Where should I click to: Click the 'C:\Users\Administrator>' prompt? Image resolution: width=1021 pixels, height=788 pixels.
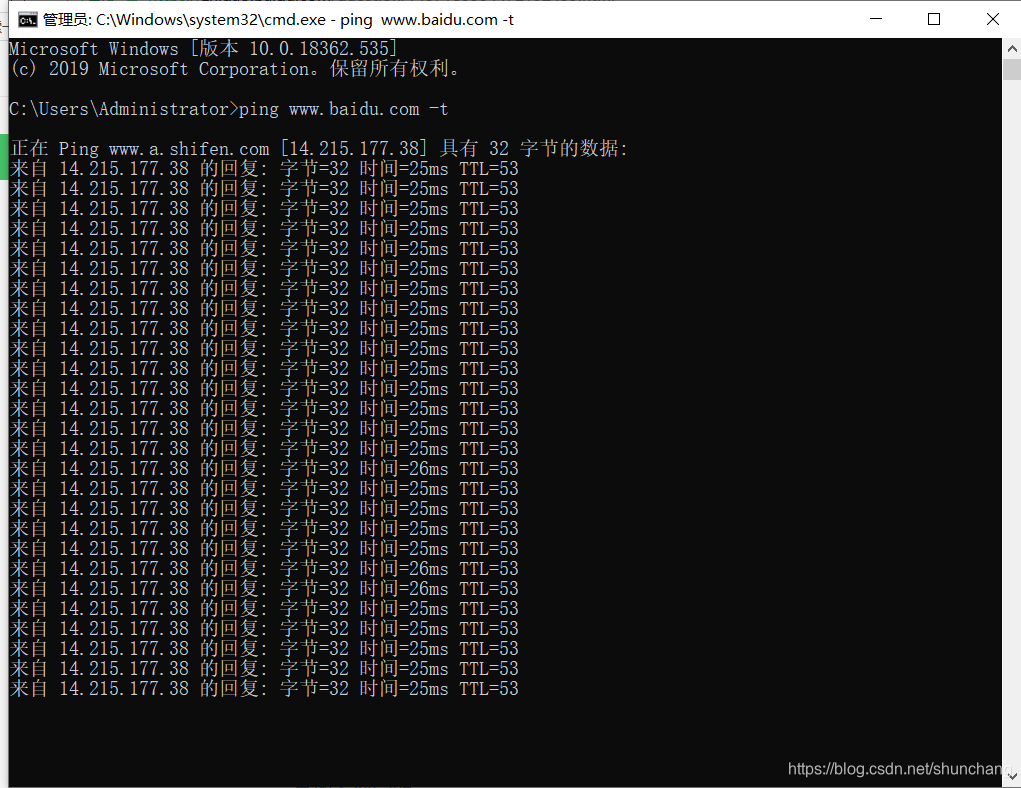pyautogui.click(x=124, y=109)
